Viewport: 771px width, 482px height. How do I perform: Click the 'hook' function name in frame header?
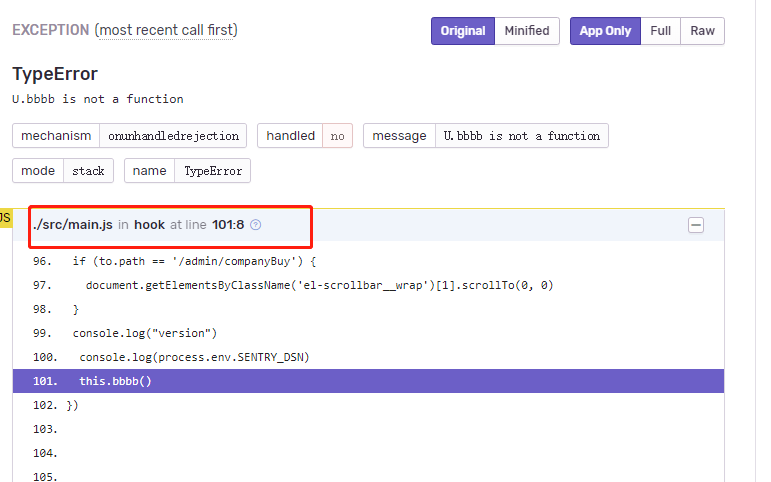pyautogui.click(x=149, y=225)
